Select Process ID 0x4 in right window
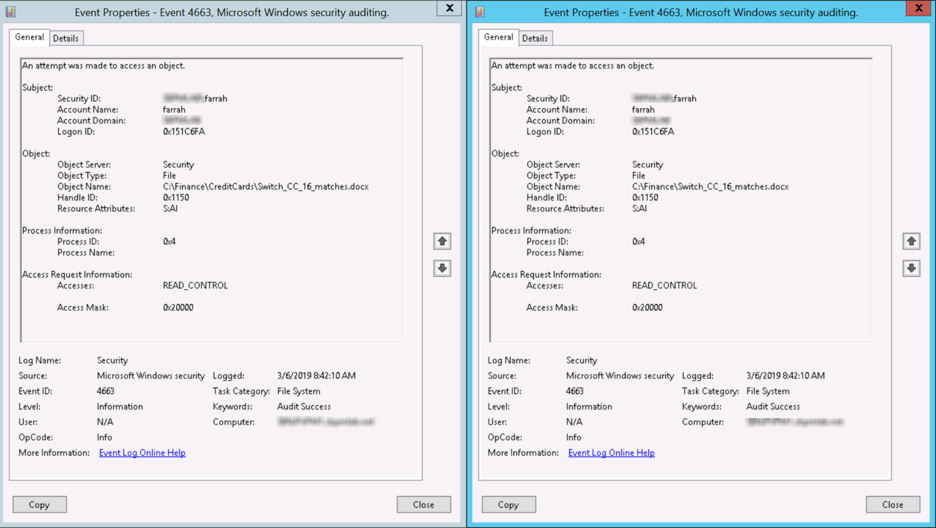The height and width of the screenshot is (528, 936). tap(639, 242)
